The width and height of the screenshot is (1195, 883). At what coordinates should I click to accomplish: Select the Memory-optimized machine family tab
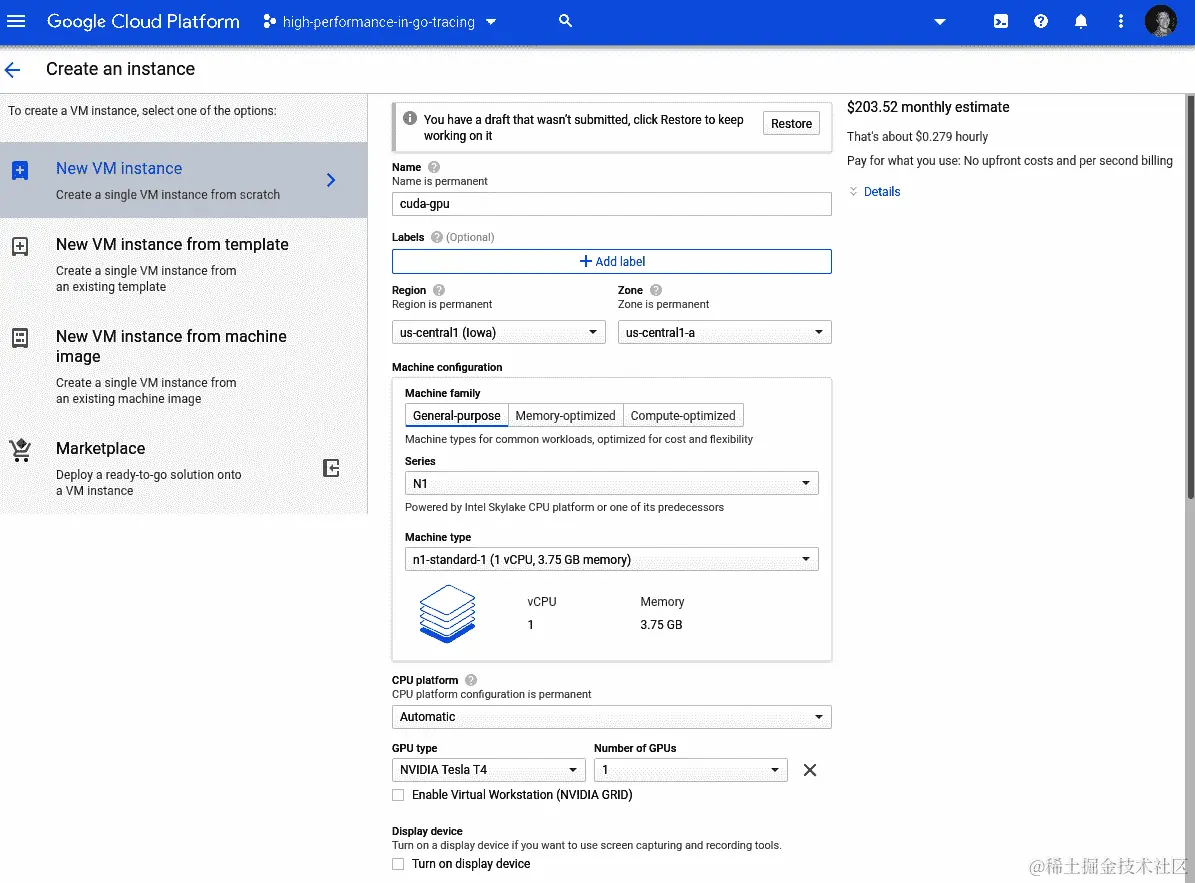[565, 415]
